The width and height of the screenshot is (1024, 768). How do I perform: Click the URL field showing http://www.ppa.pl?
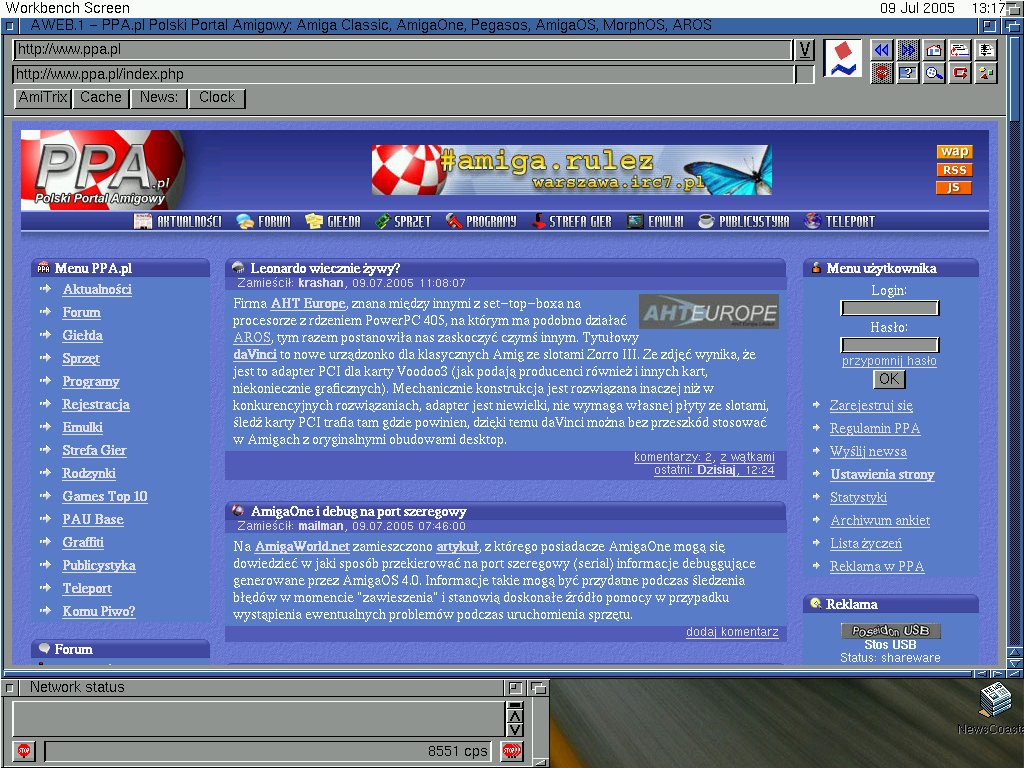coord(402,50)
